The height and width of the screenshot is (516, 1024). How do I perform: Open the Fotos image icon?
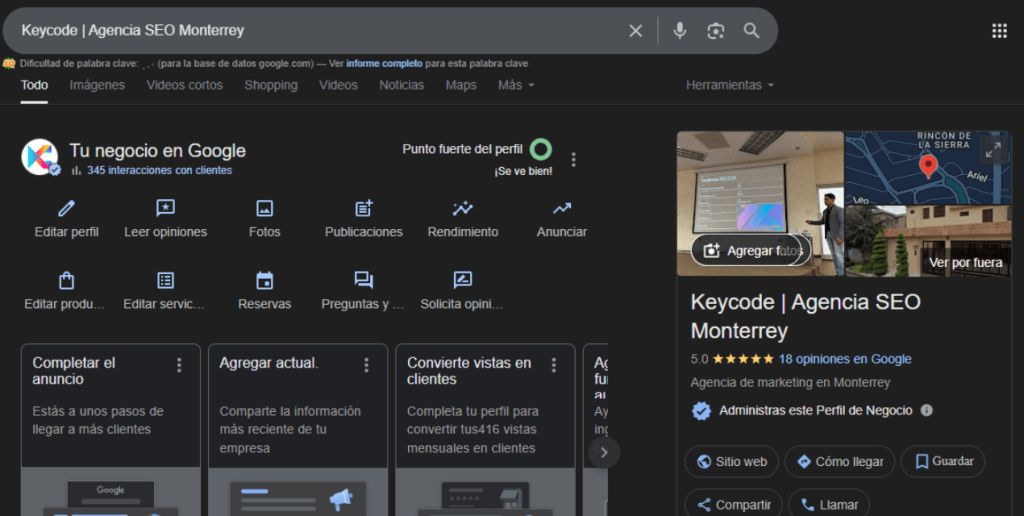click(265, 208)
